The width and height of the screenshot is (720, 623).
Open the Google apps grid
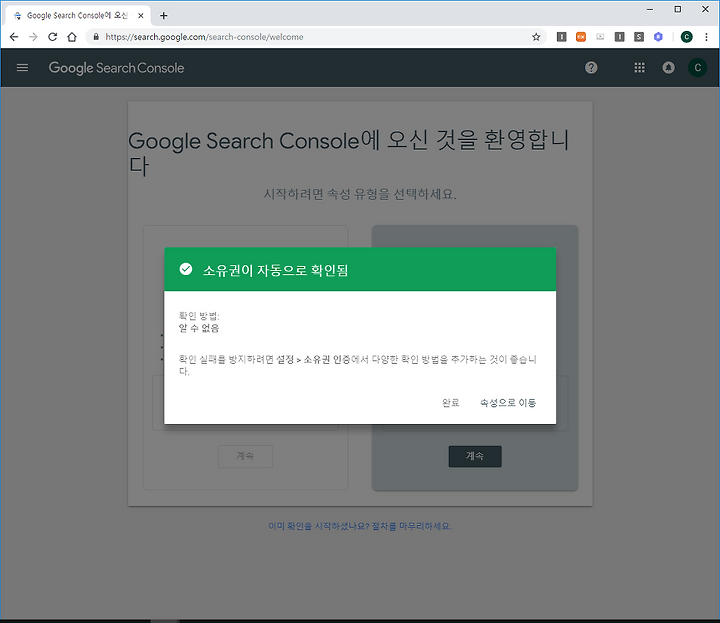pos(639,68)
